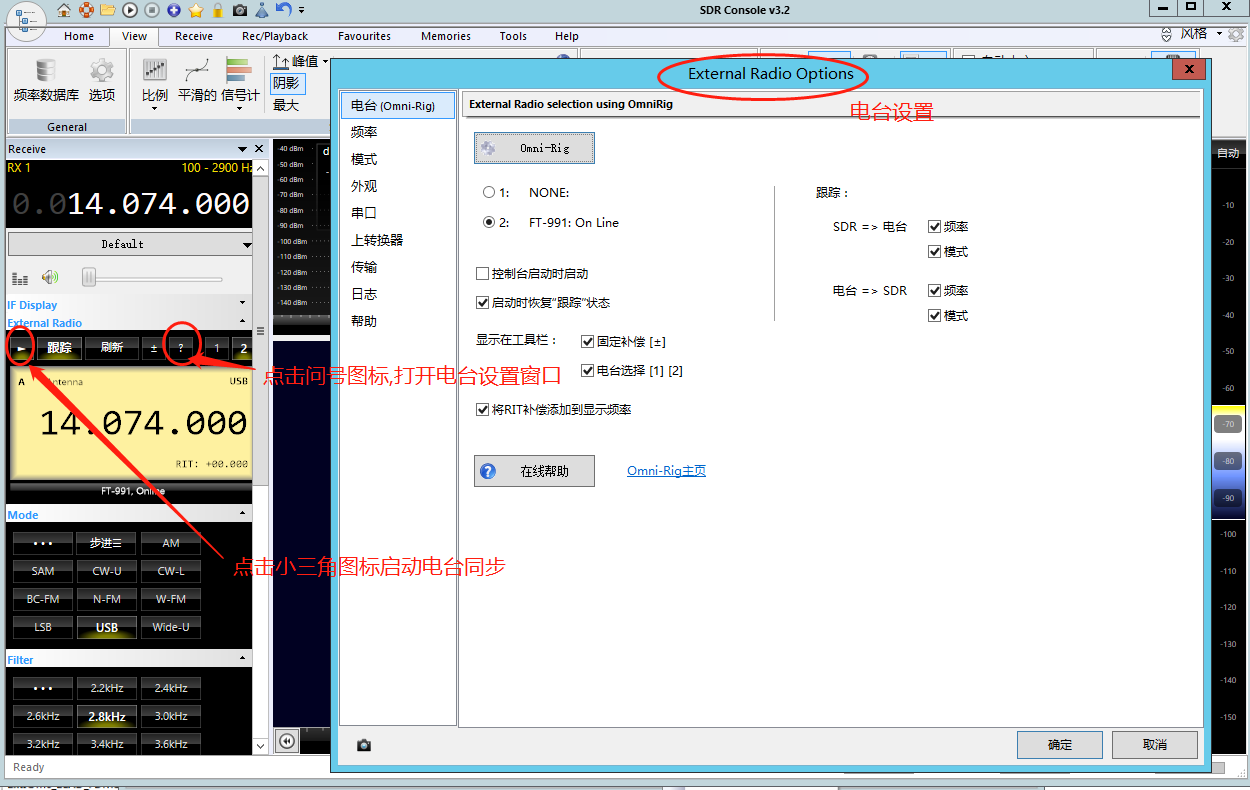Click 确定 to confirm the dialog
Viewport: 1250px width, 790px height.
tap(1060, 745)
